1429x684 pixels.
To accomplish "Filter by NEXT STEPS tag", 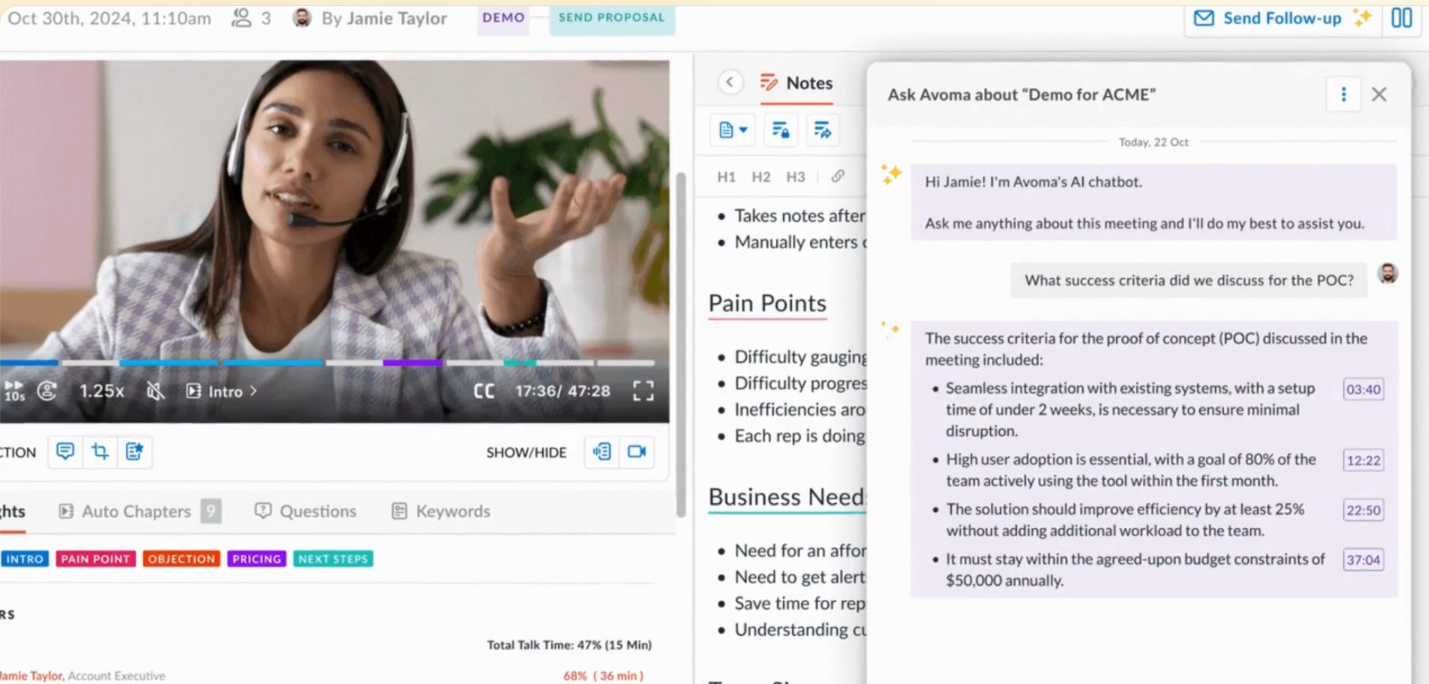I will [x=333, y=559].
